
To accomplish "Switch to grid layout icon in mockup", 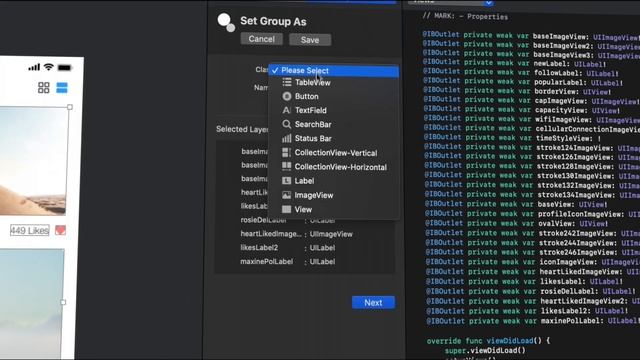I will (x=44, y=88).
